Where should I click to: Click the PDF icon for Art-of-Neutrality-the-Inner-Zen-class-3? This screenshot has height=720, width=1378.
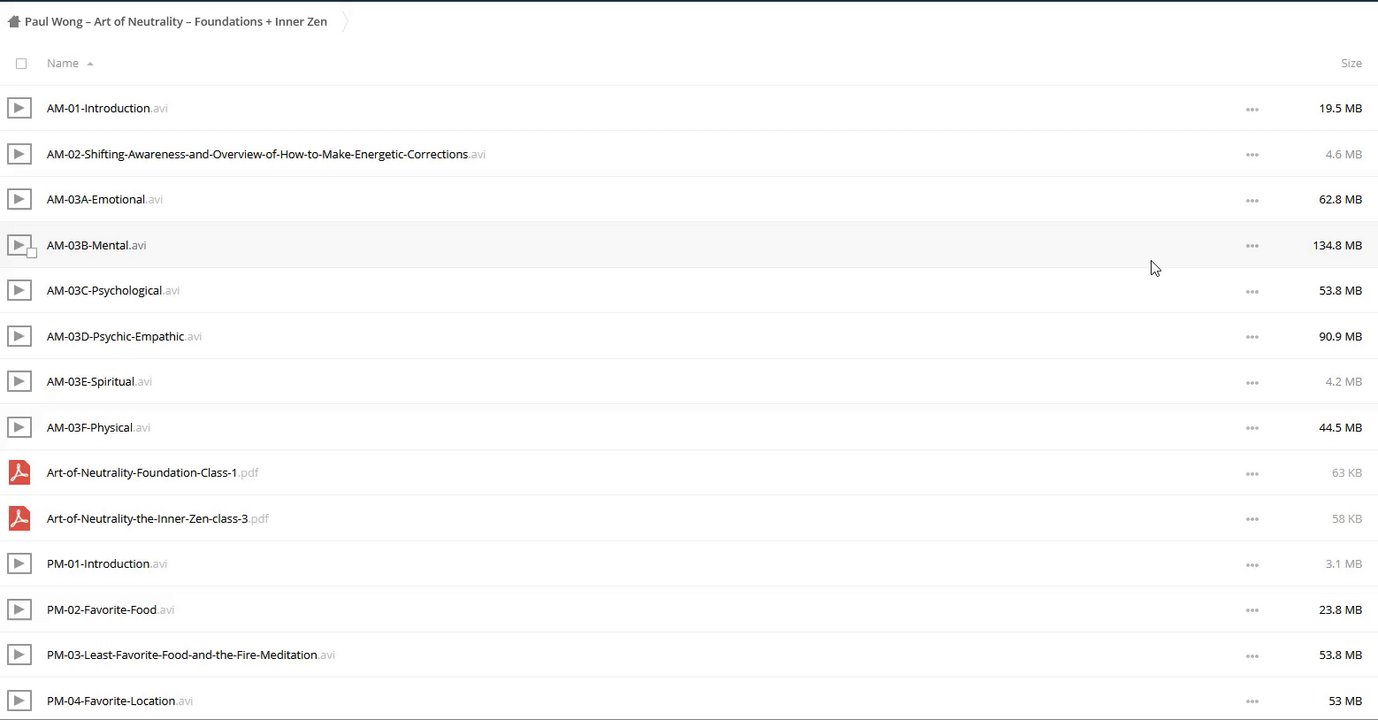coord(19,518)
